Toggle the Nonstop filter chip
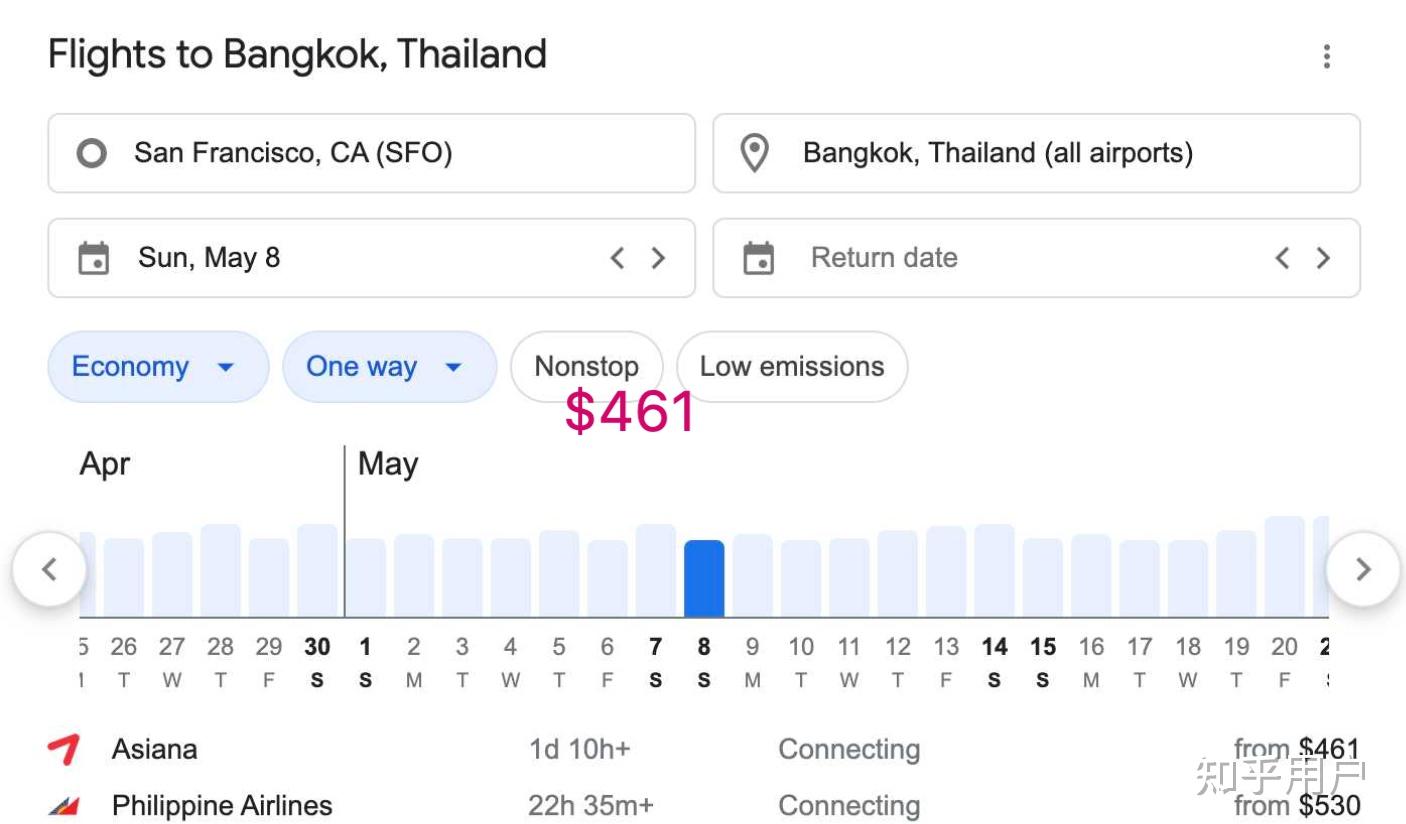Viewport: 1406px width, 824px height. pos(587,366)
